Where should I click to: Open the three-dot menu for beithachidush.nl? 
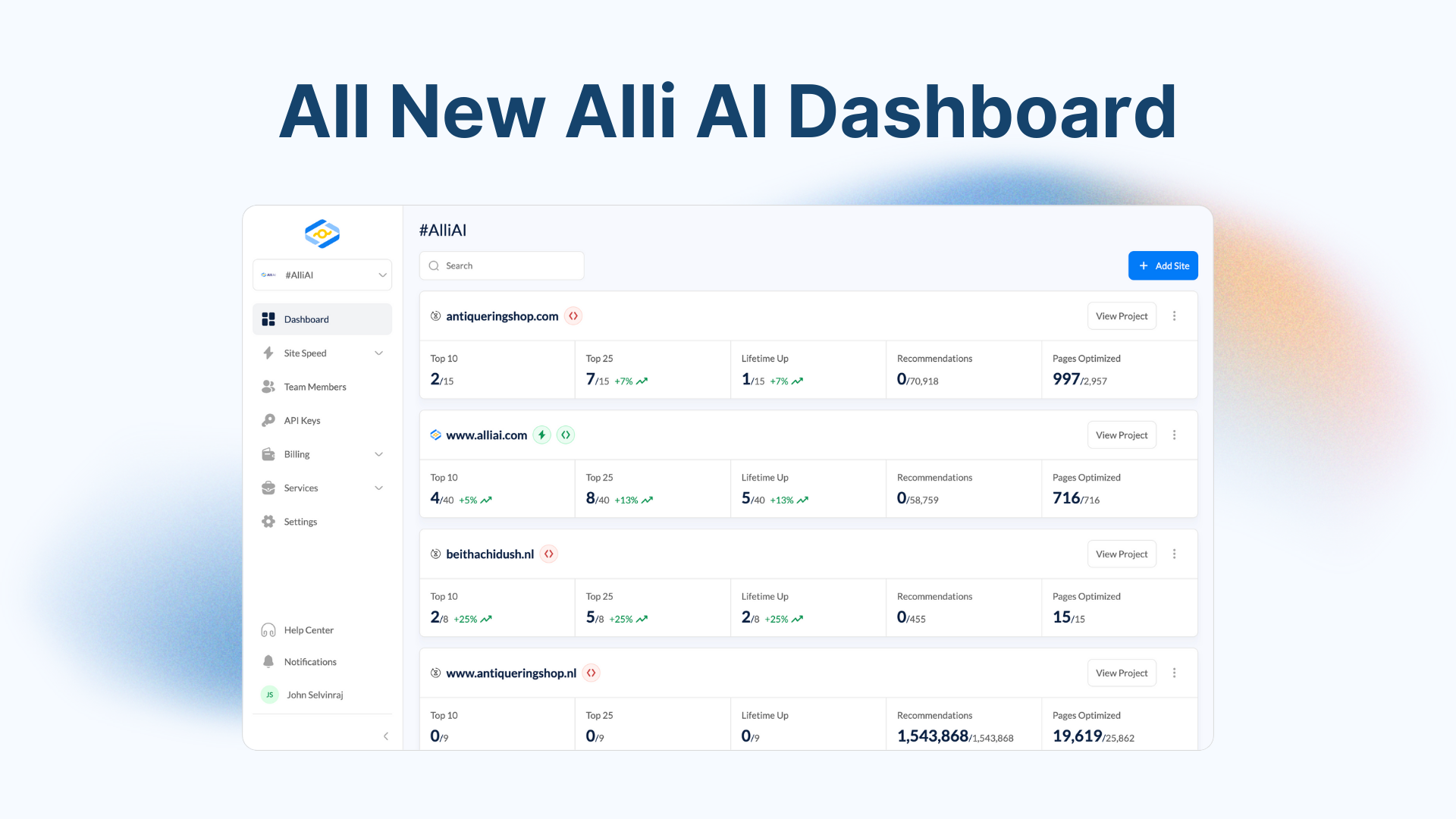coord(1175,554)
